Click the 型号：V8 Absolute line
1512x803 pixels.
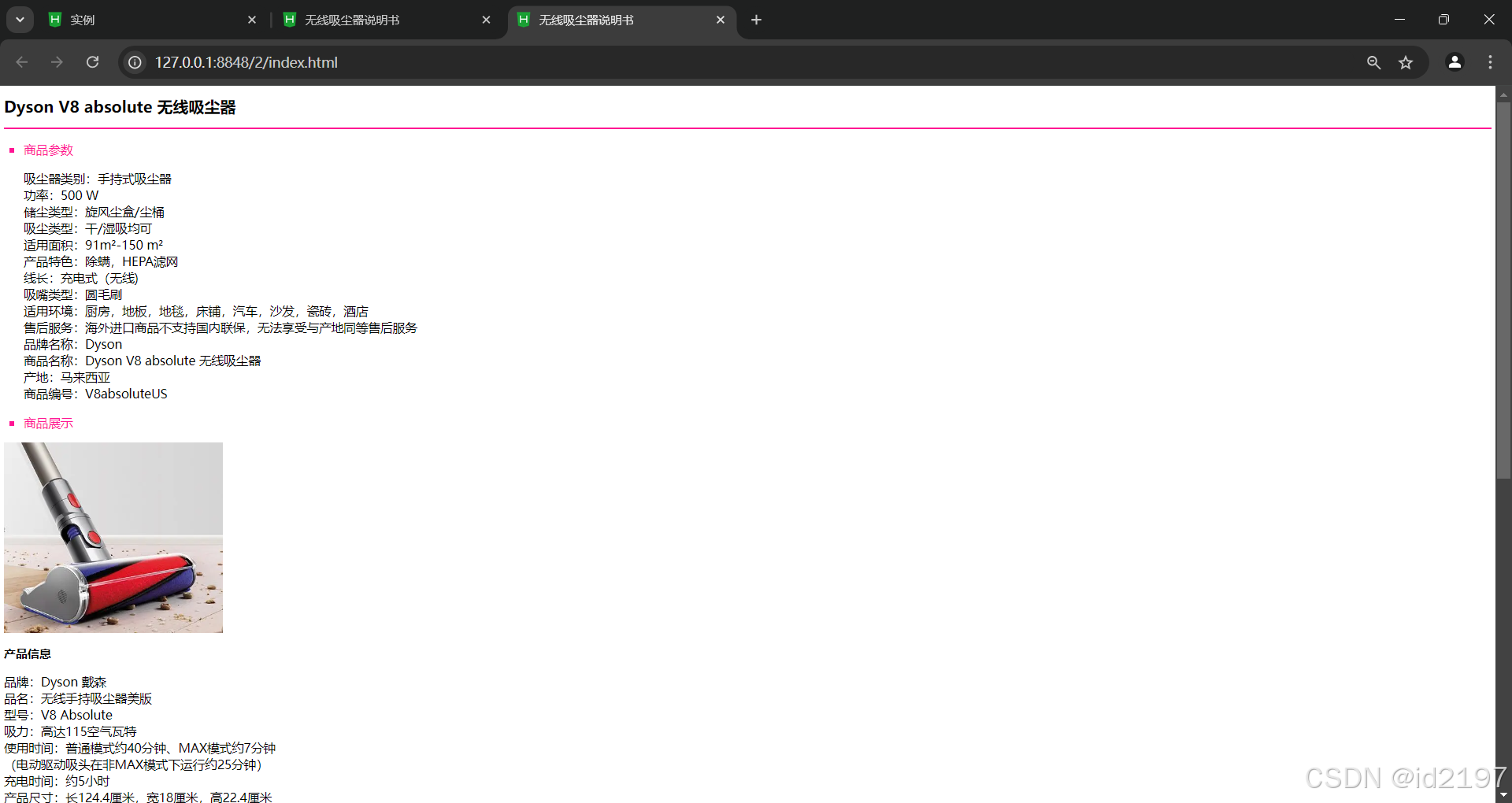tap(58, 715)
